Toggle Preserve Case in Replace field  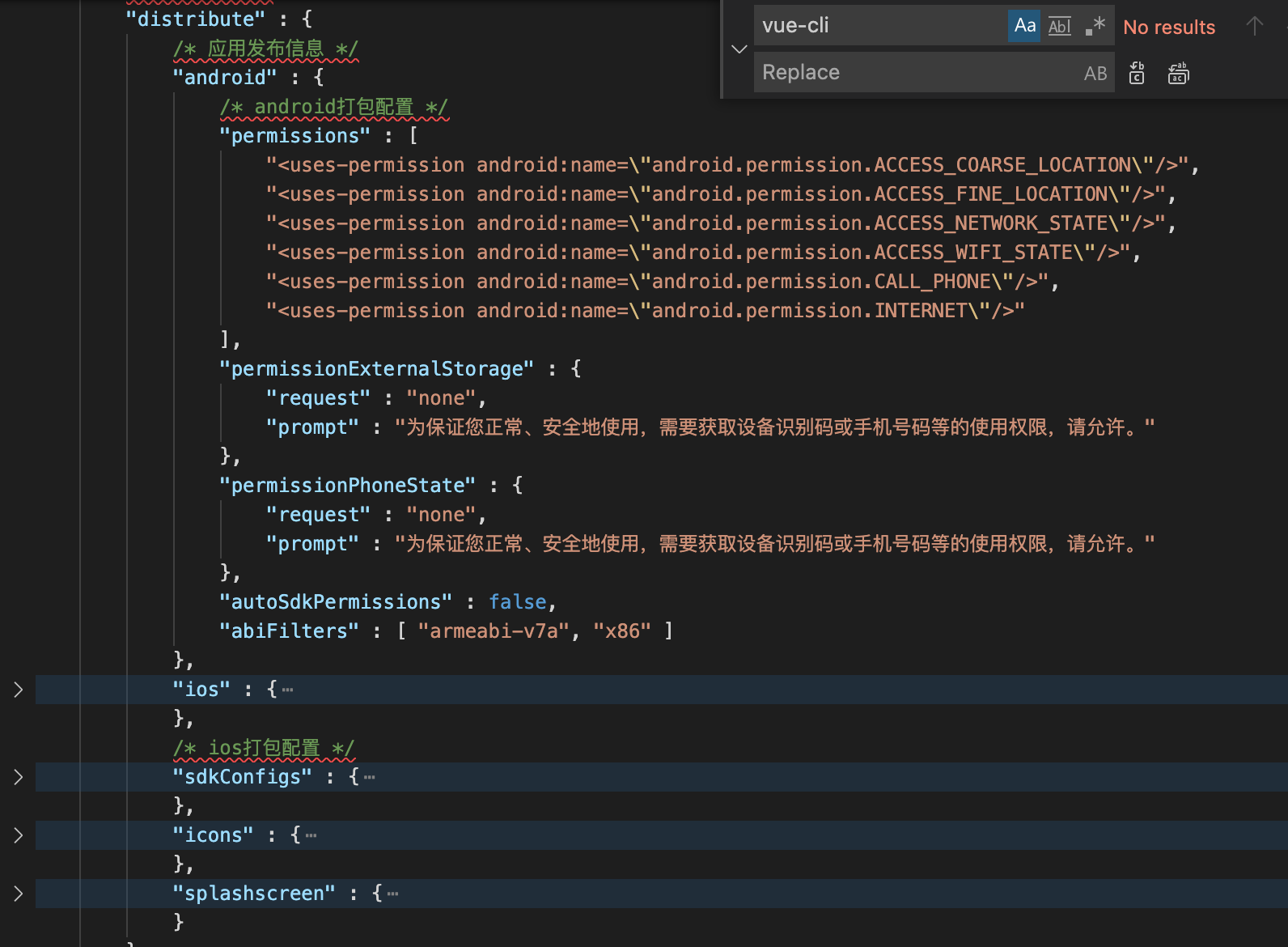[x=1095, y=74]
